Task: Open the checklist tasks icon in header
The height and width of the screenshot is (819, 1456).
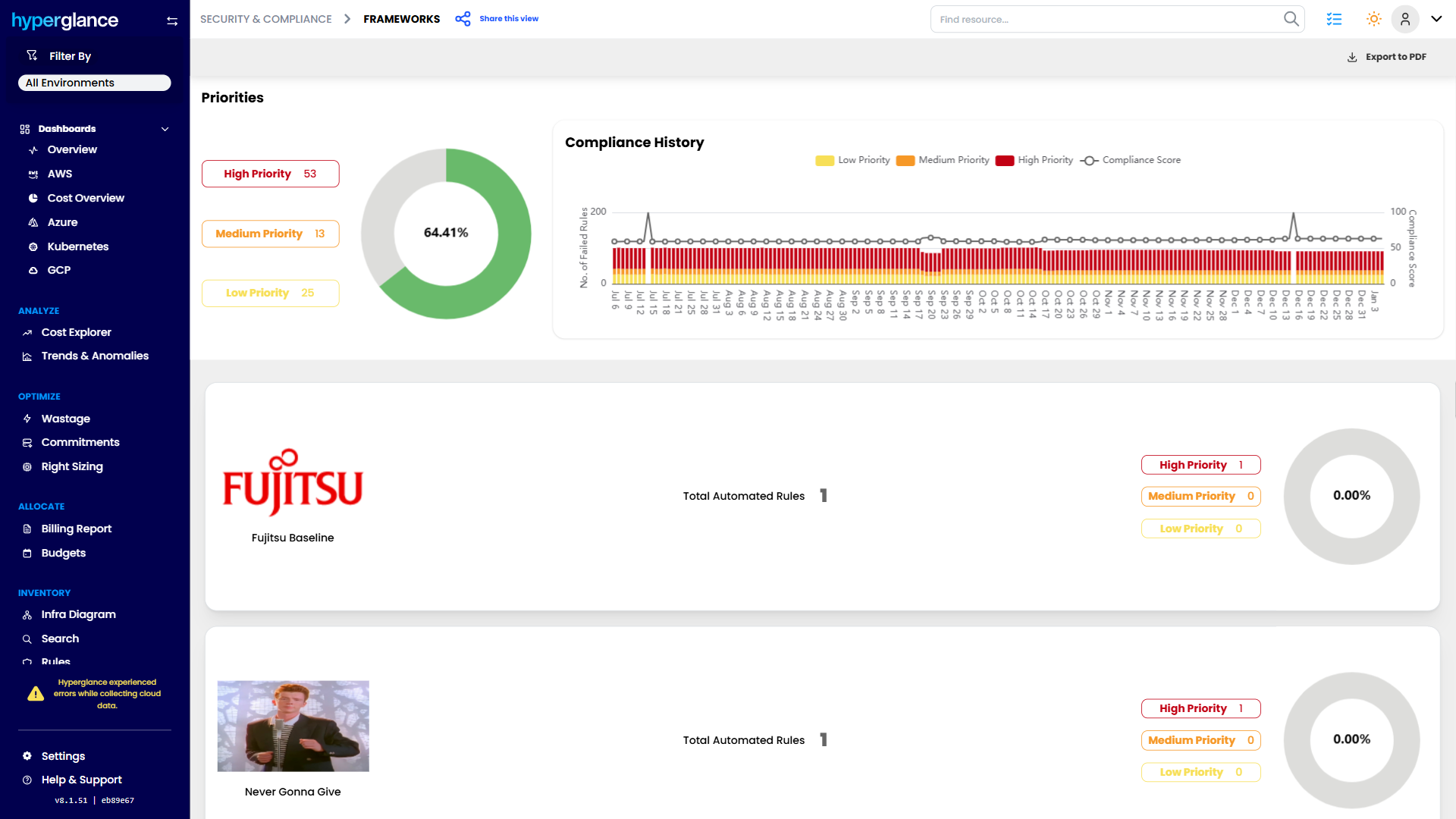Action: tap(1334, 19)
